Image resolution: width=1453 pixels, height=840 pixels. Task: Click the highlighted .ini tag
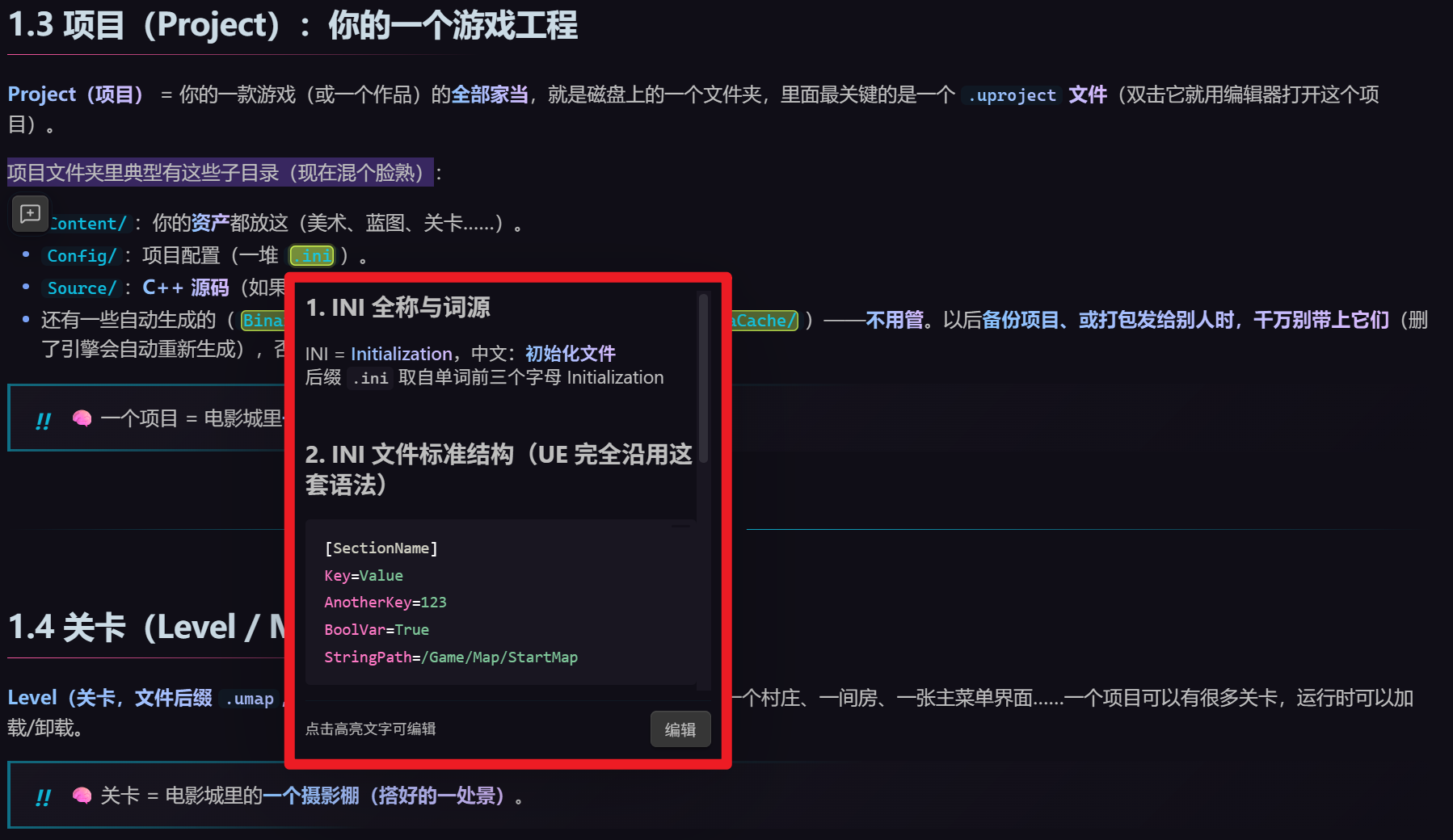[312, 256]
